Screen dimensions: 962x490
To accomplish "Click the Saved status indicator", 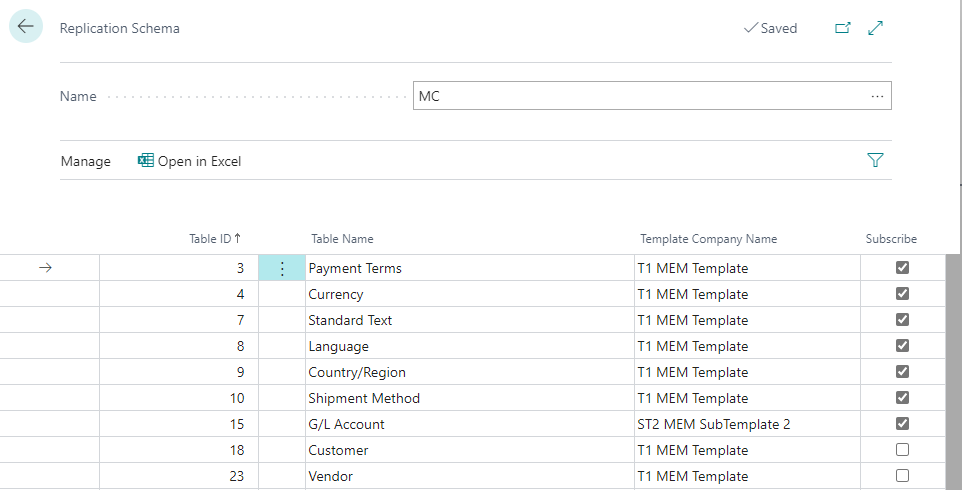I will pyautogui.click(x=770, y=28).
